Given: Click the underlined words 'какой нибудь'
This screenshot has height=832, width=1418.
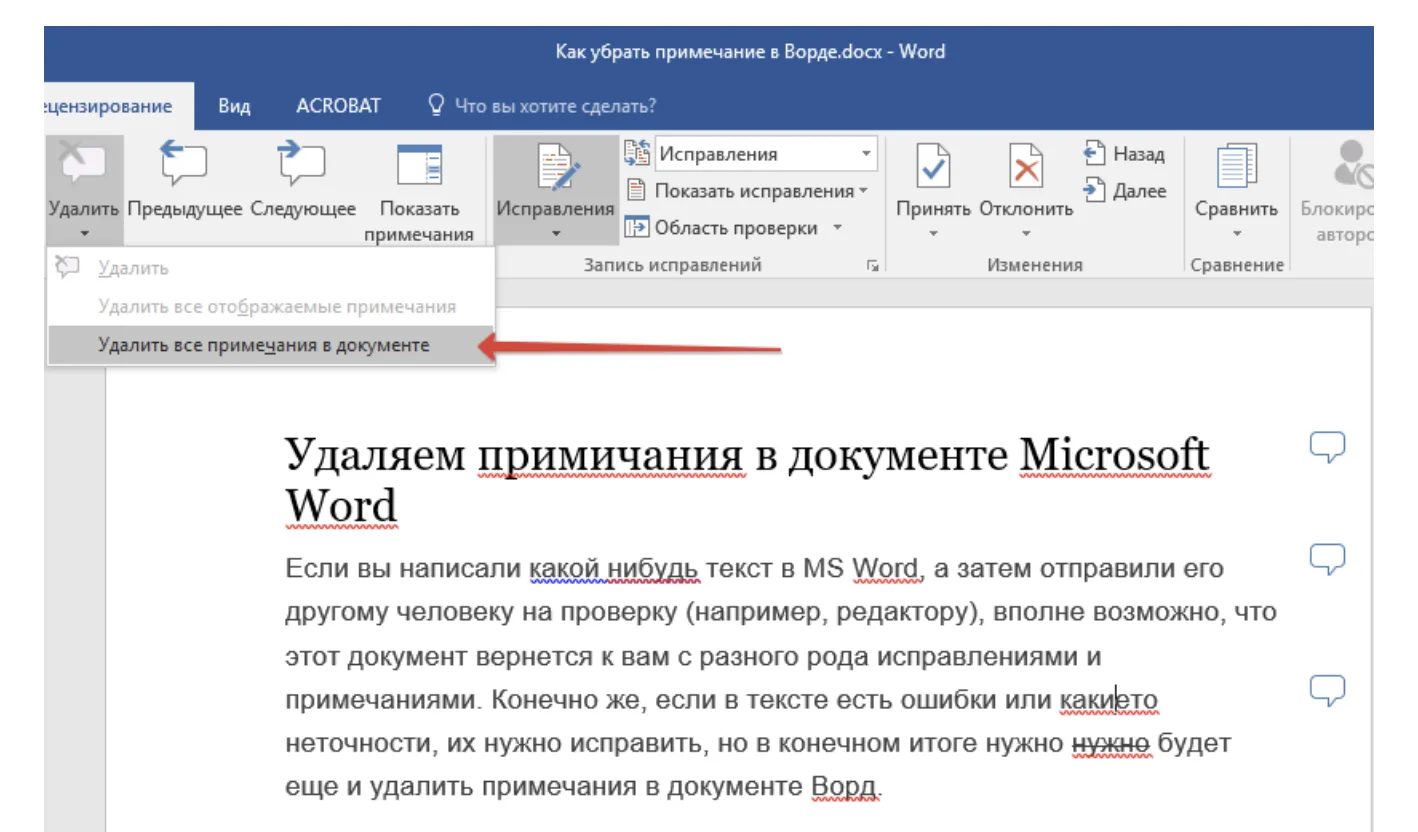Looking at the screenshot, I should (x=612, y=569).
